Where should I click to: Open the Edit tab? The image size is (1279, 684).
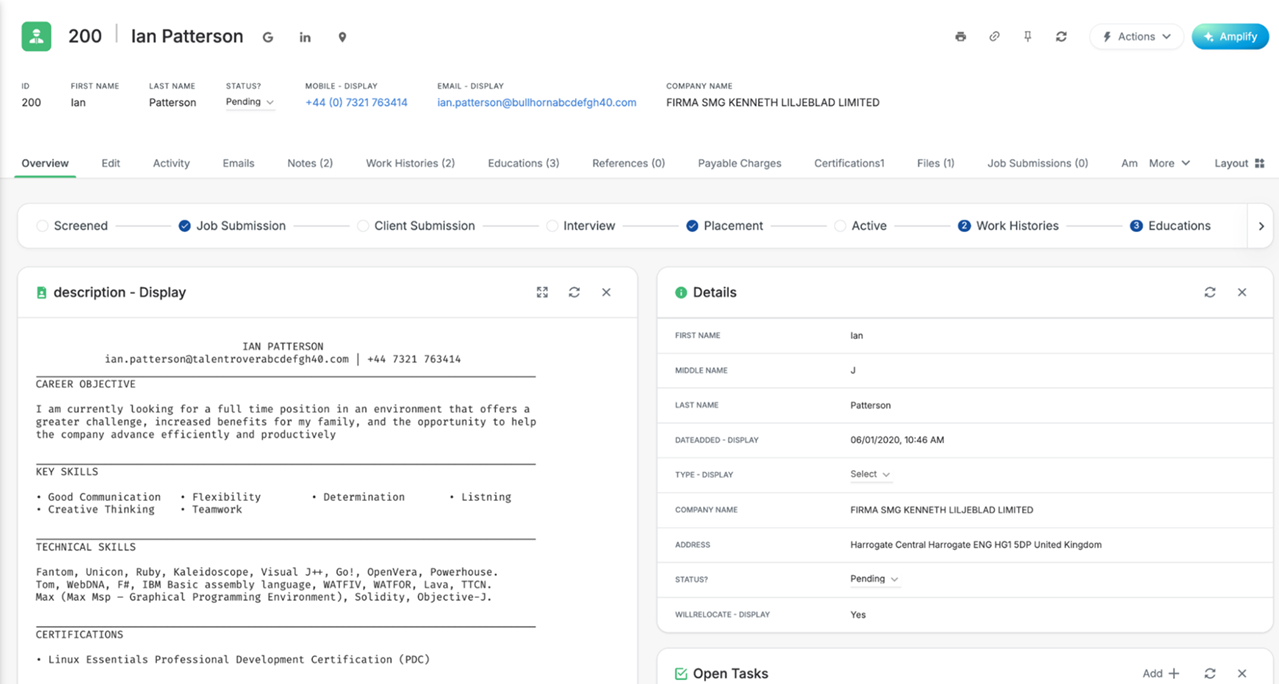coord(111,163)
